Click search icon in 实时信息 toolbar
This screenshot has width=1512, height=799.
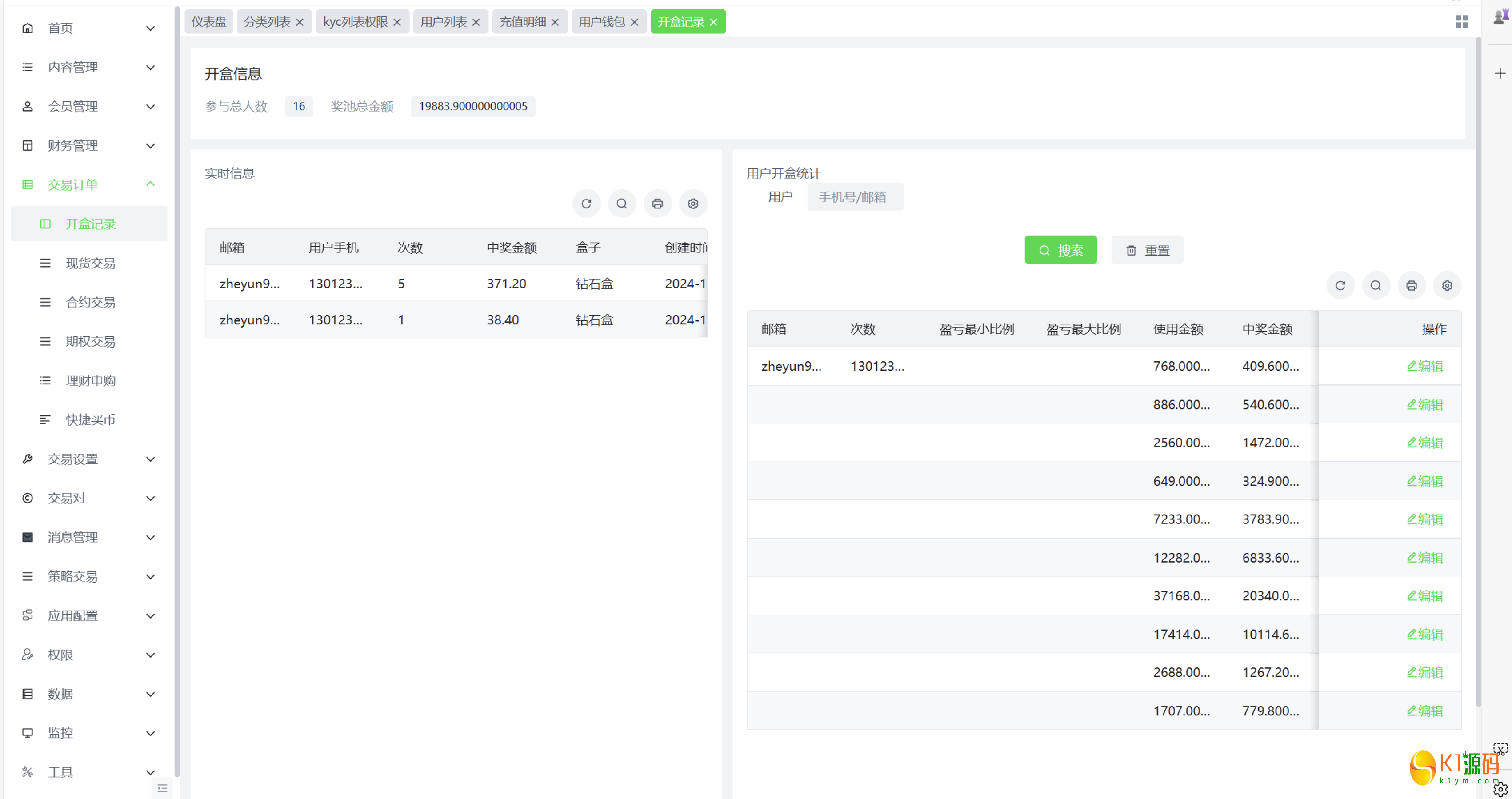tap(622, 204)
